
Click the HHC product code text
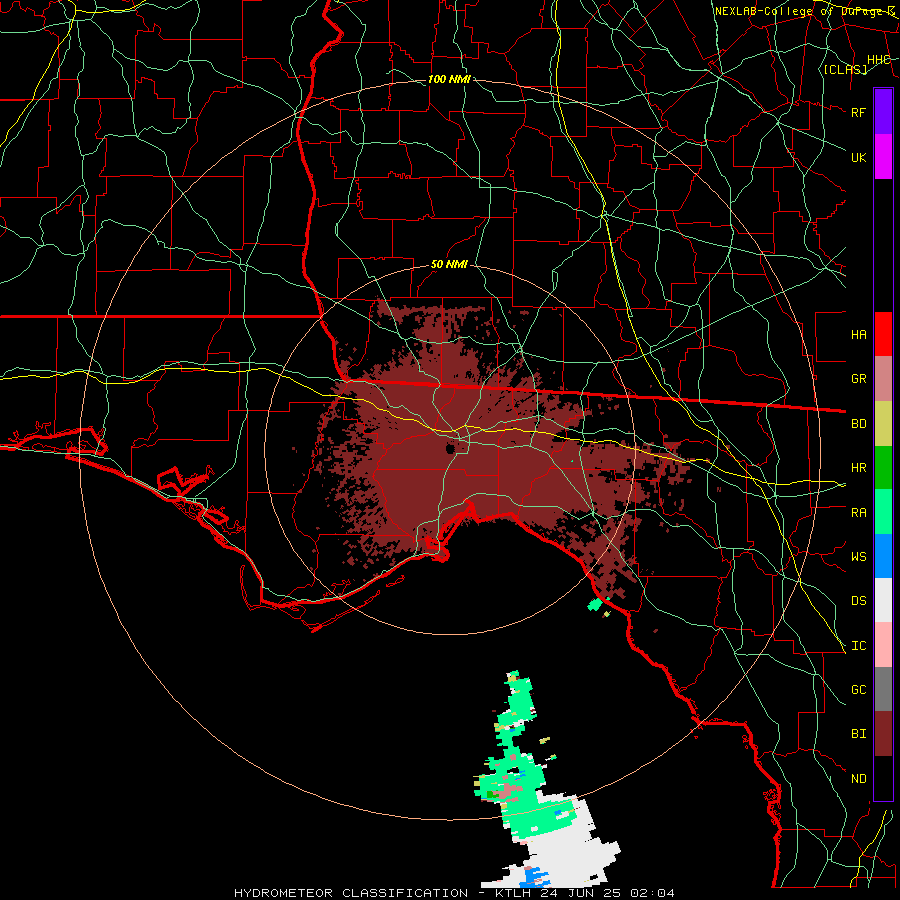(x=879, y=59)
